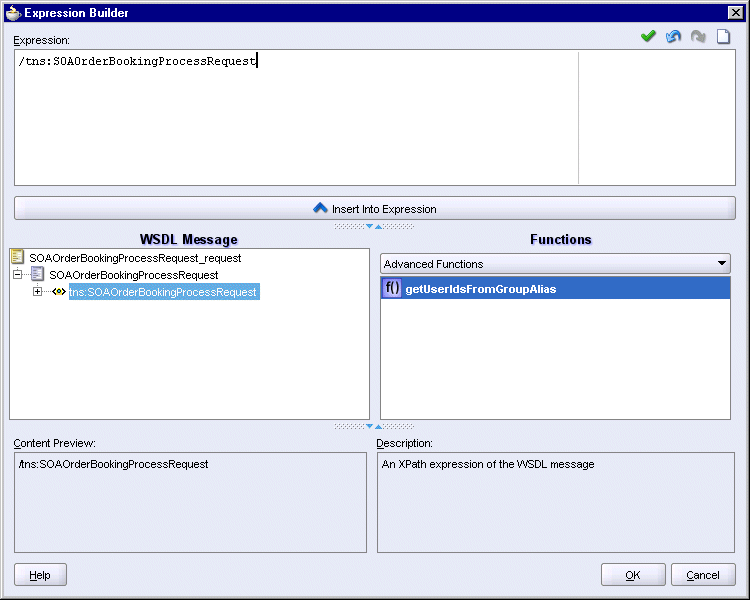
Task: Click the Content Preview label
Action: (x=55, y=443)
